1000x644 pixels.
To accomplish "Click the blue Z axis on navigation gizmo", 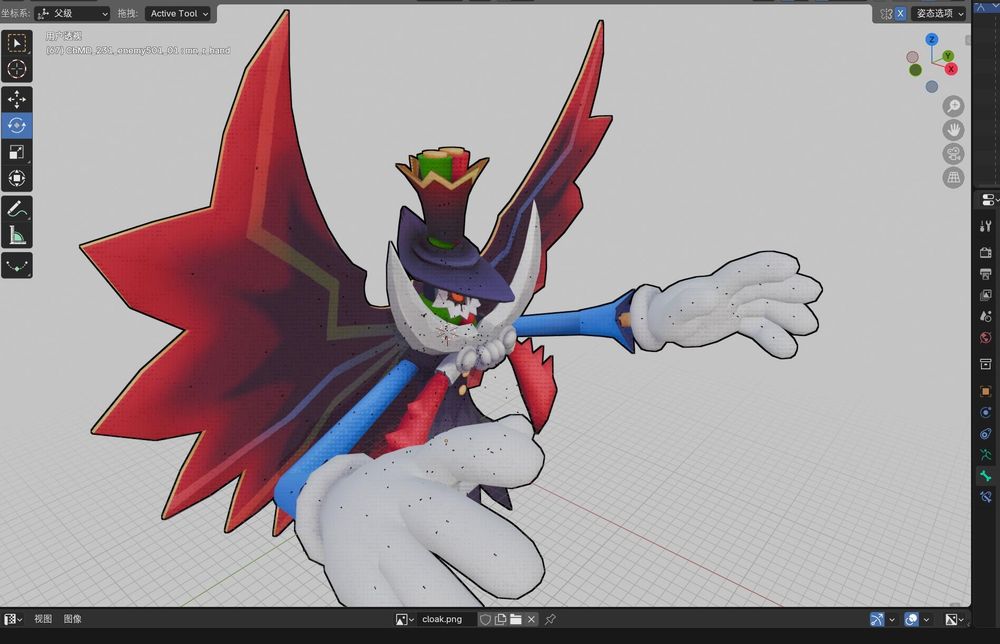I will coord(932,40).
